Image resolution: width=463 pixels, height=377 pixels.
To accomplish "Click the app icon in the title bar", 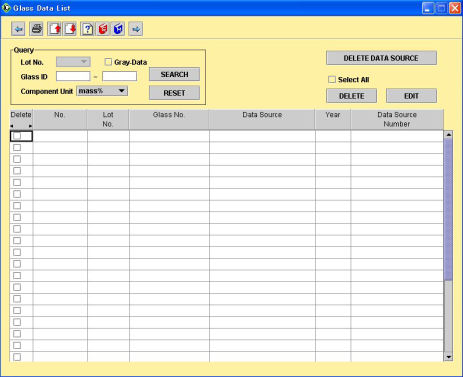I will 6,8.
